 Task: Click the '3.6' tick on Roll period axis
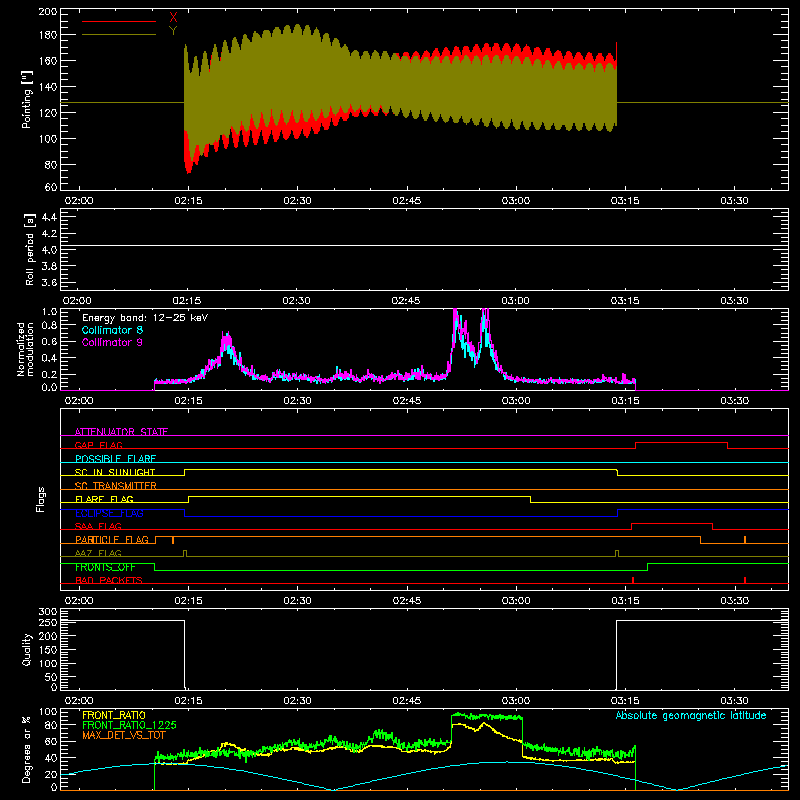[x=49, y=283]
